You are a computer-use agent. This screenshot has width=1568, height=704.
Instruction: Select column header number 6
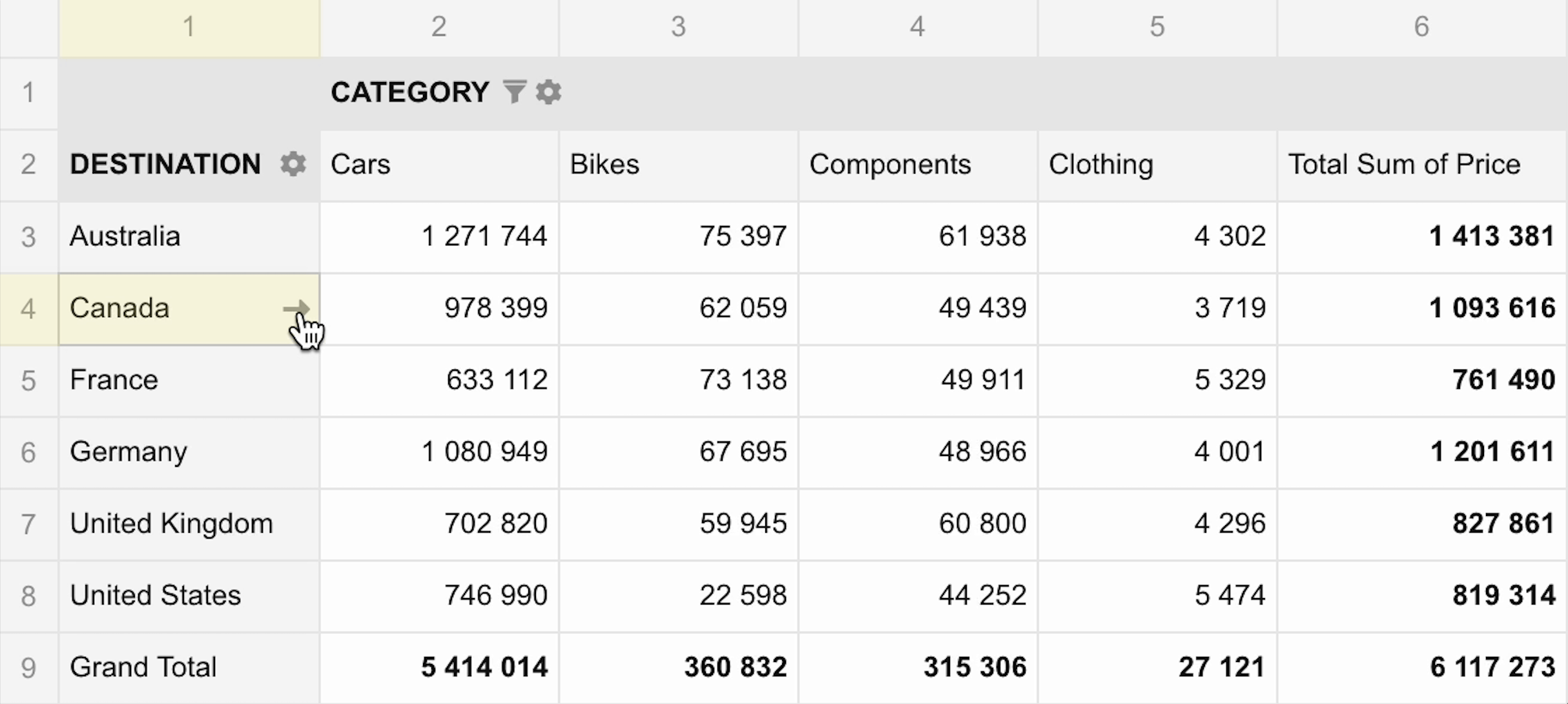[1421, 27]
